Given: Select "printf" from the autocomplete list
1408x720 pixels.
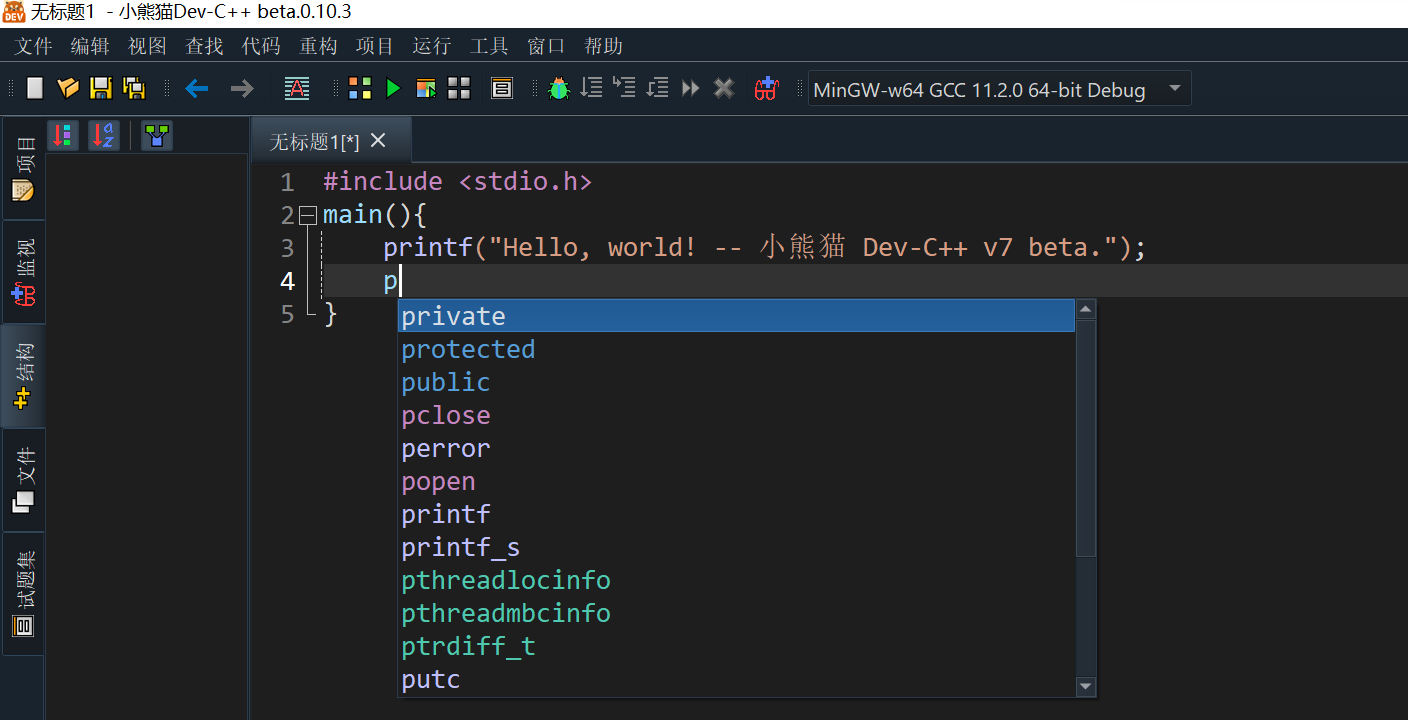Looking at the screenshot, I should pos(446,515).
